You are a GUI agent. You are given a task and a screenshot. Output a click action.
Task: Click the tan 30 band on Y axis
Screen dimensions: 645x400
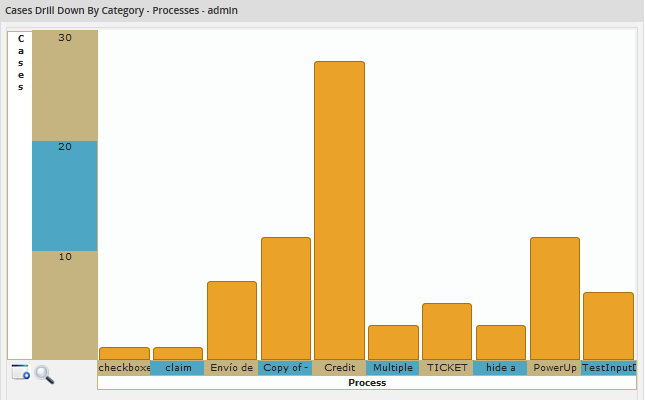coord(65,85)
